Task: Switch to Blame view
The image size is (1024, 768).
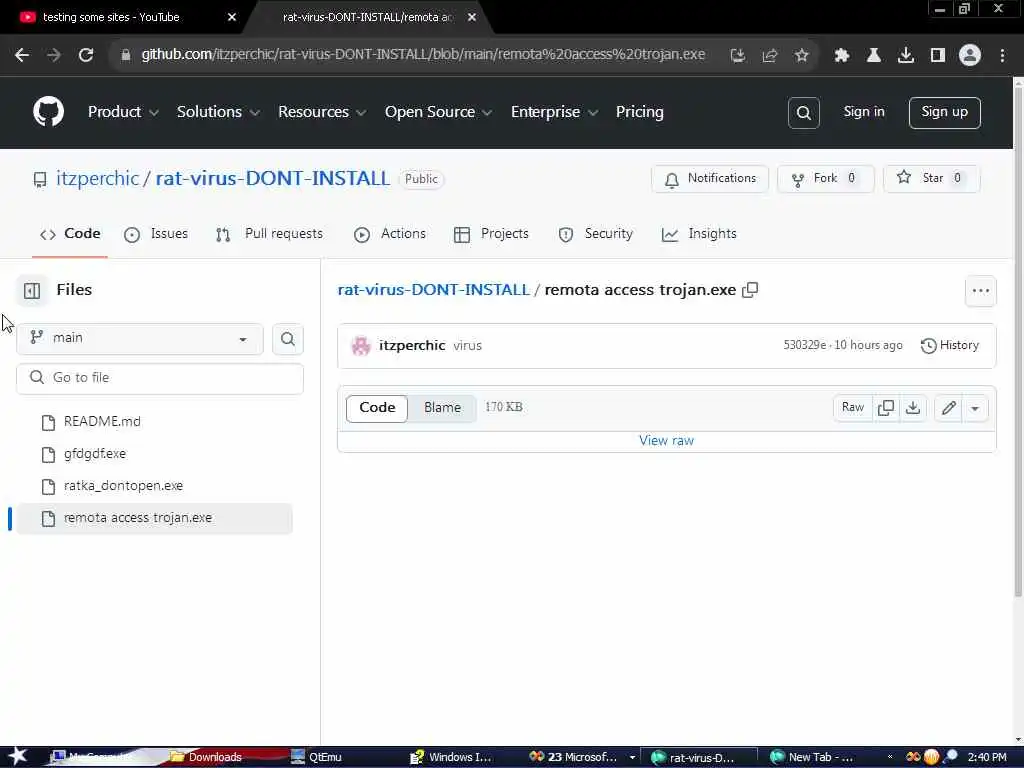Action: tap(442, 408)
